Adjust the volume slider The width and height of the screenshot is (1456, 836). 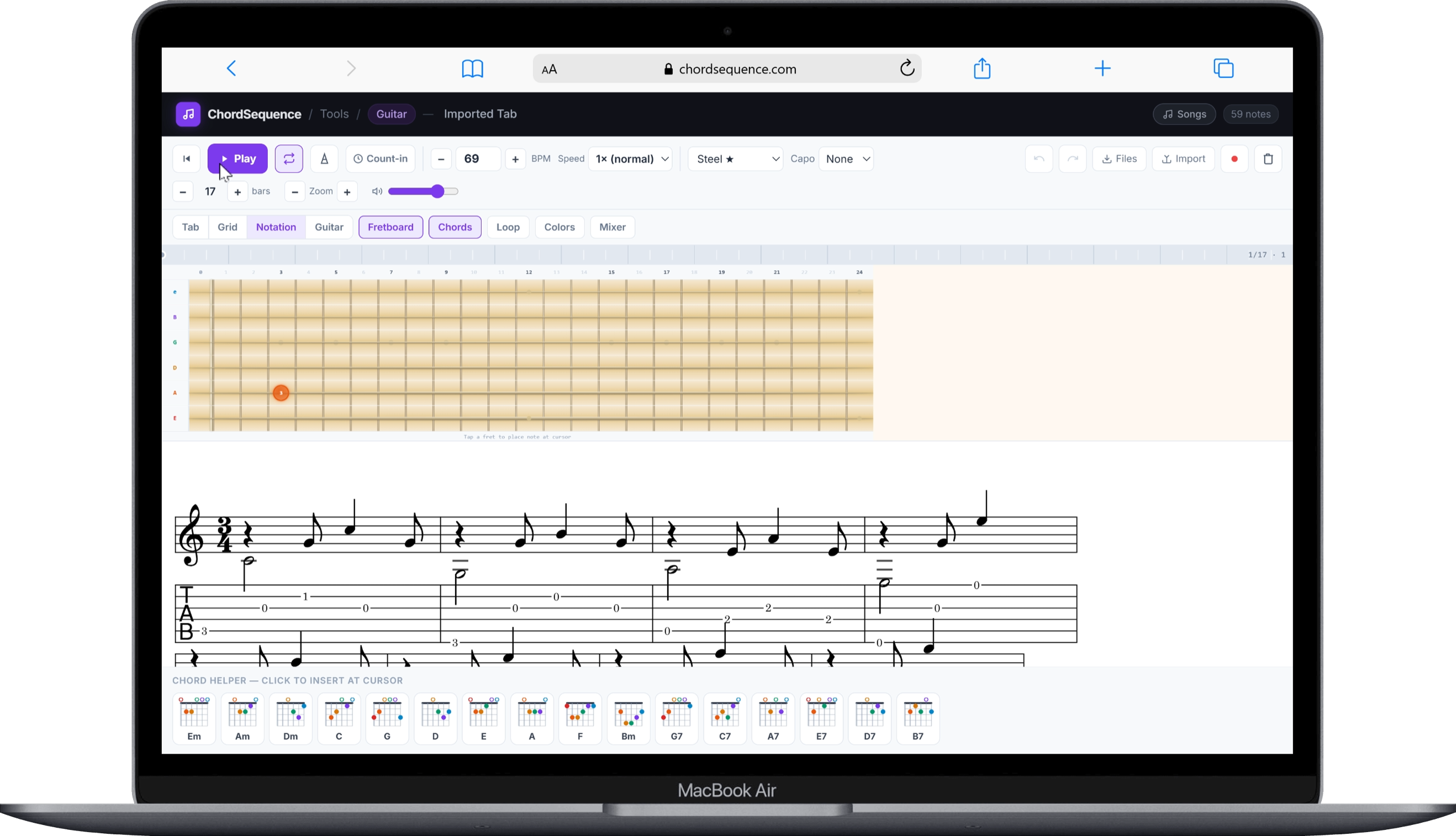pos(423,191)
